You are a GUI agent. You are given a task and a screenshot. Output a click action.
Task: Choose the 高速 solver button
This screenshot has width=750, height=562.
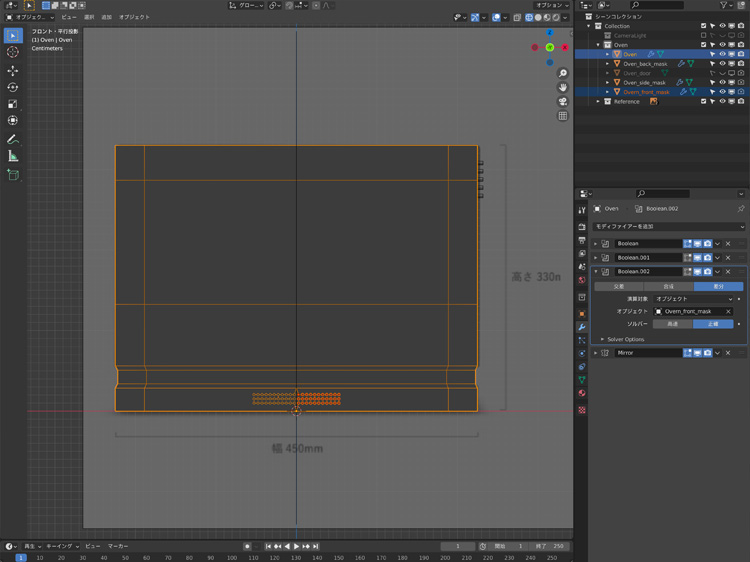coord(673,324)
